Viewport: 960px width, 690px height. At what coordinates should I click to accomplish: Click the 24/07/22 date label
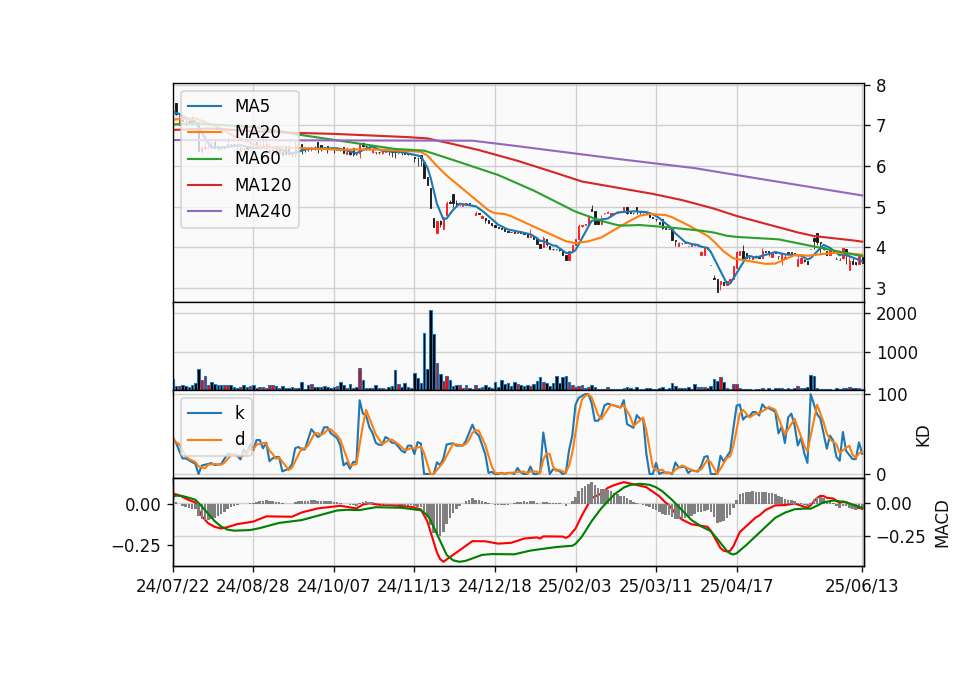173,586
